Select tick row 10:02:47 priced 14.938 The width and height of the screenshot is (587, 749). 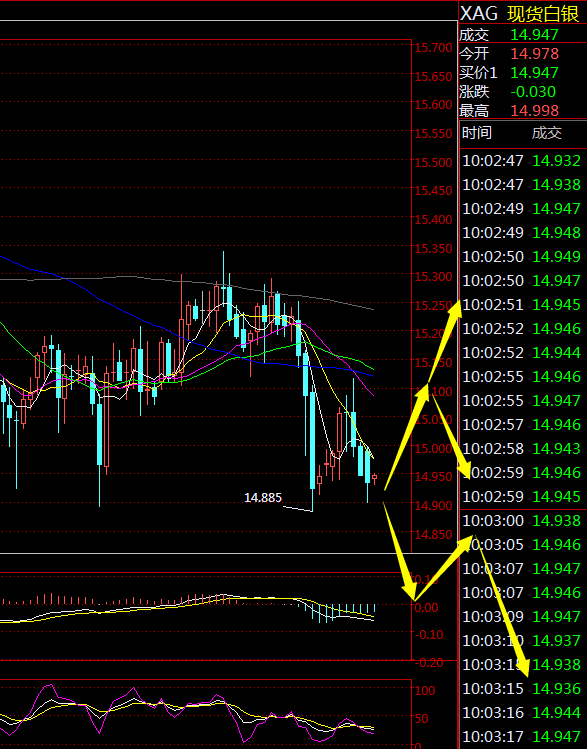pos(522,185)
